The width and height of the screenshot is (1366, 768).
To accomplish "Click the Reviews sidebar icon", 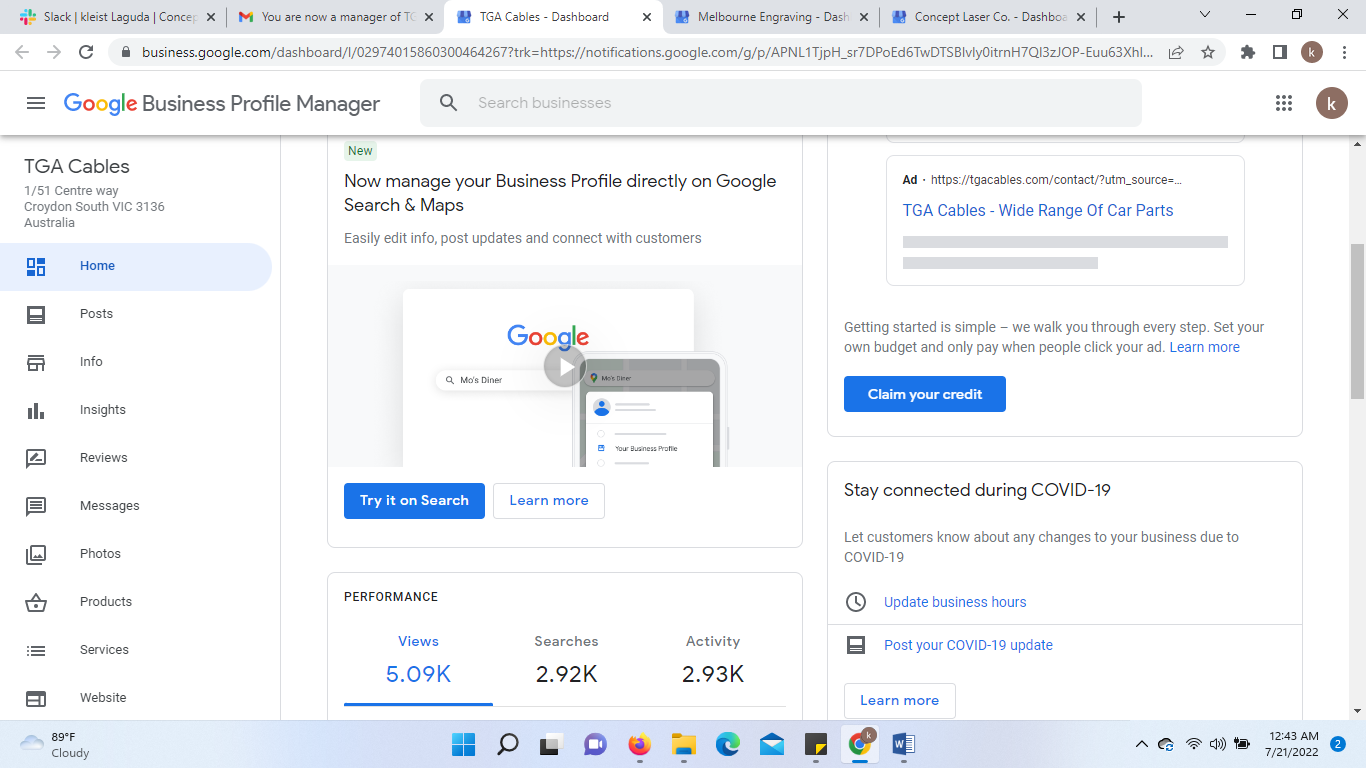I will coord(36,458).
